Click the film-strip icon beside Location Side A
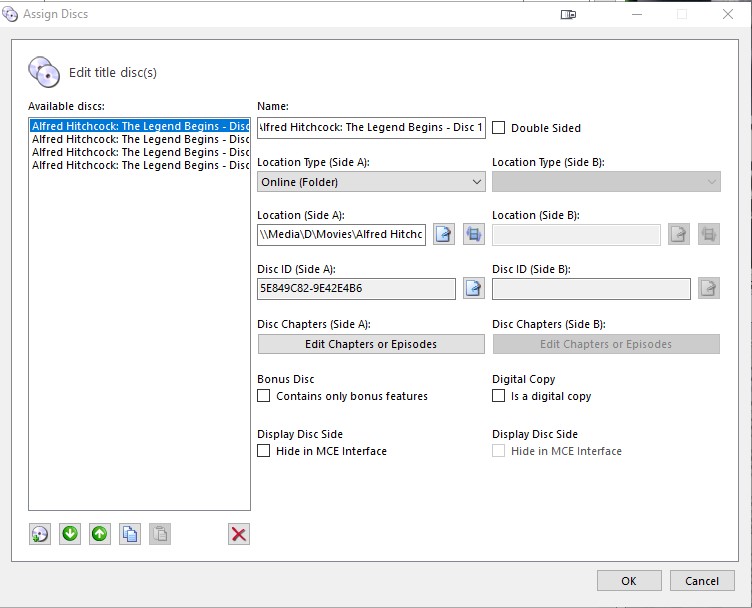 474,234
